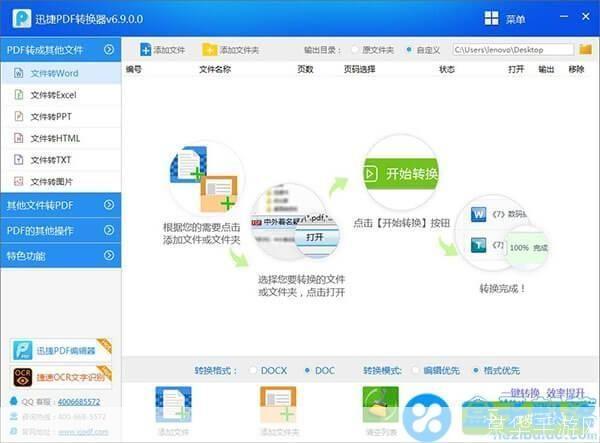Expand the 特色功能 section arrow
This screenshot has height=443, width=600.
coord(109,255)
